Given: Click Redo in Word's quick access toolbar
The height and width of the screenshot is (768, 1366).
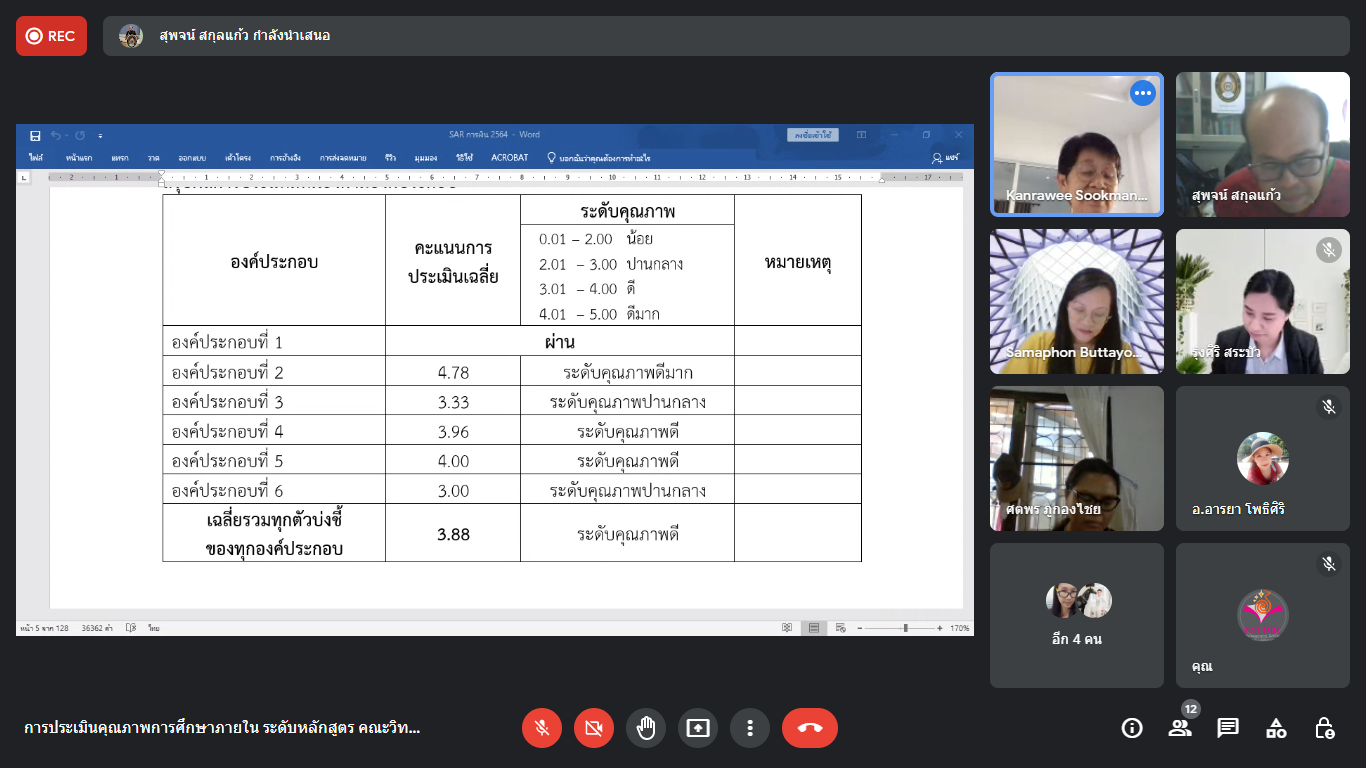Looking at the screenshot, I should pyautogui.click(x=80, y=135).
